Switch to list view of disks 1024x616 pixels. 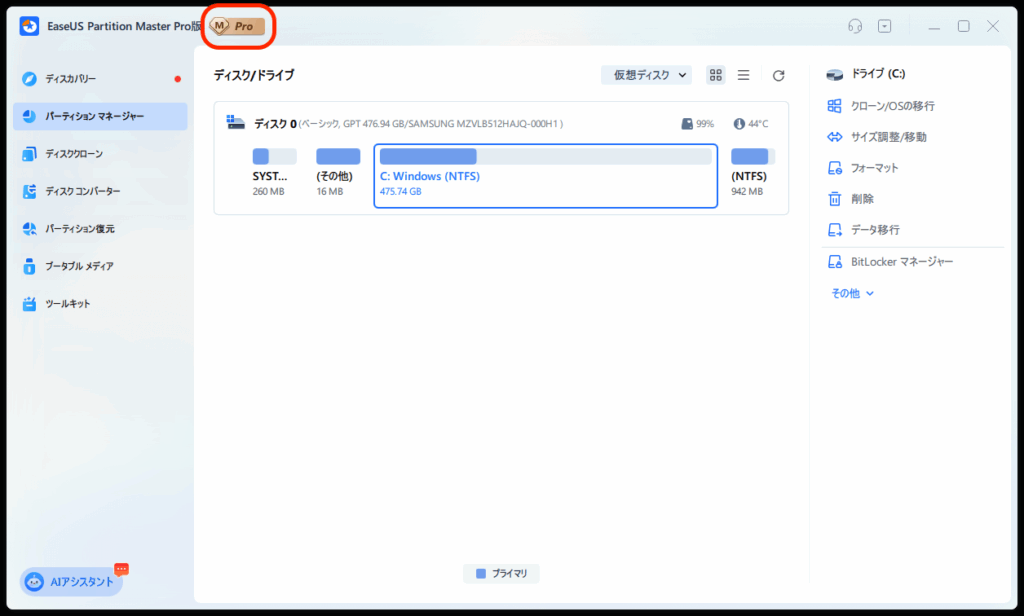pos(743,75)
